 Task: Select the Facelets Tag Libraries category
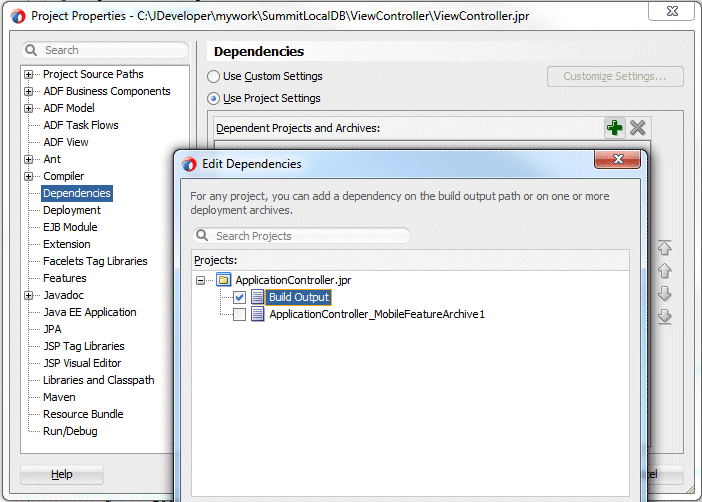click(x=95, y=261)
